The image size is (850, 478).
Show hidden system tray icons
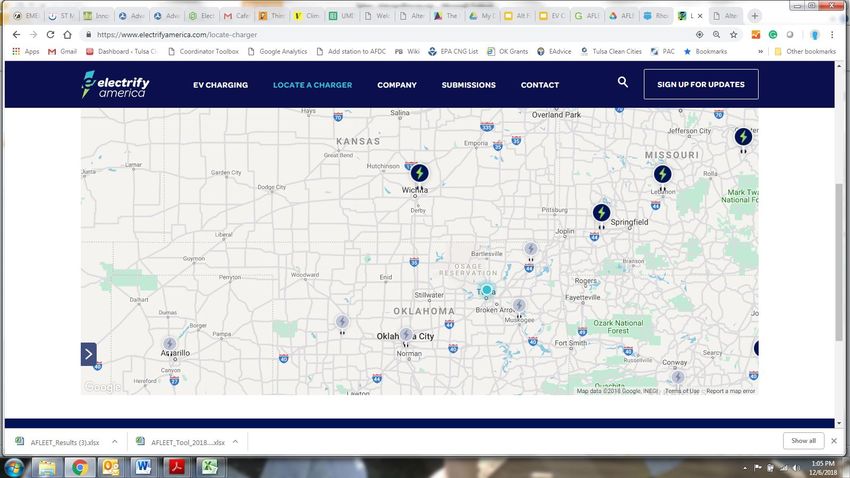pyautogui.click(x=745, y=468)
